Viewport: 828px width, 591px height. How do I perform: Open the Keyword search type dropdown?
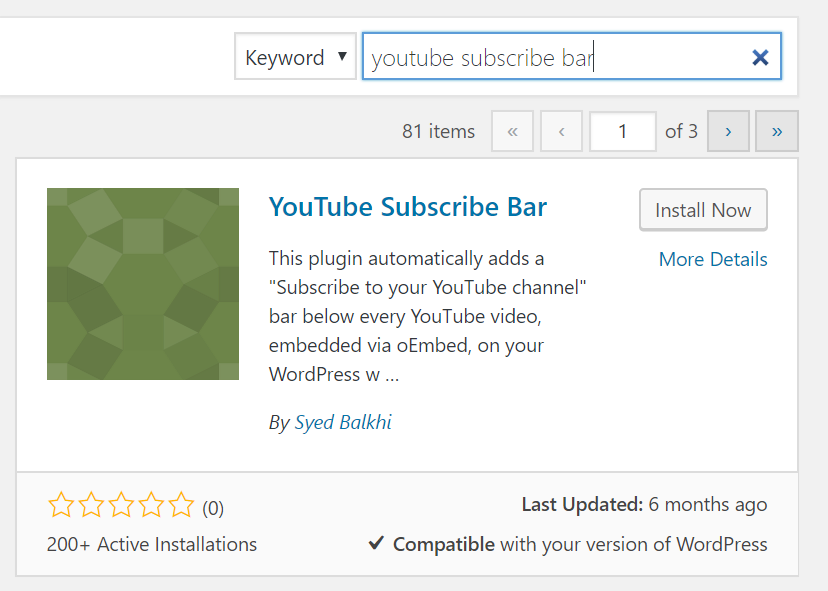[295, 56]
